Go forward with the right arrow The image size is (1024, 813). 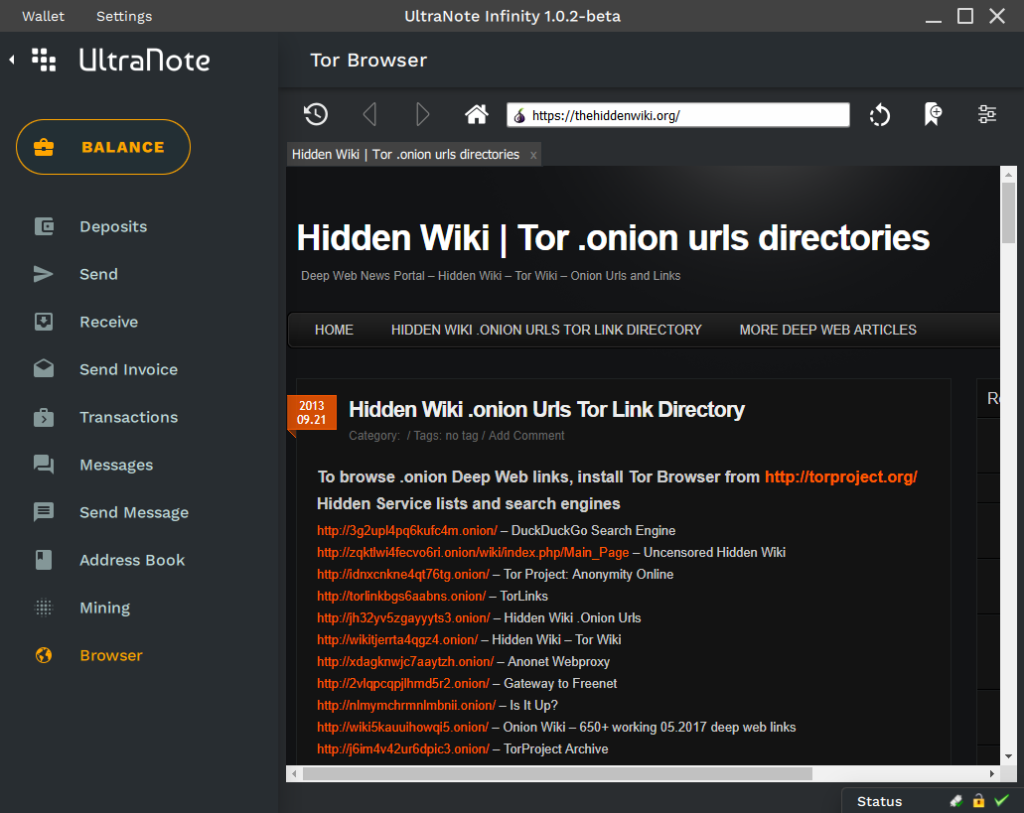coord(423,114)
